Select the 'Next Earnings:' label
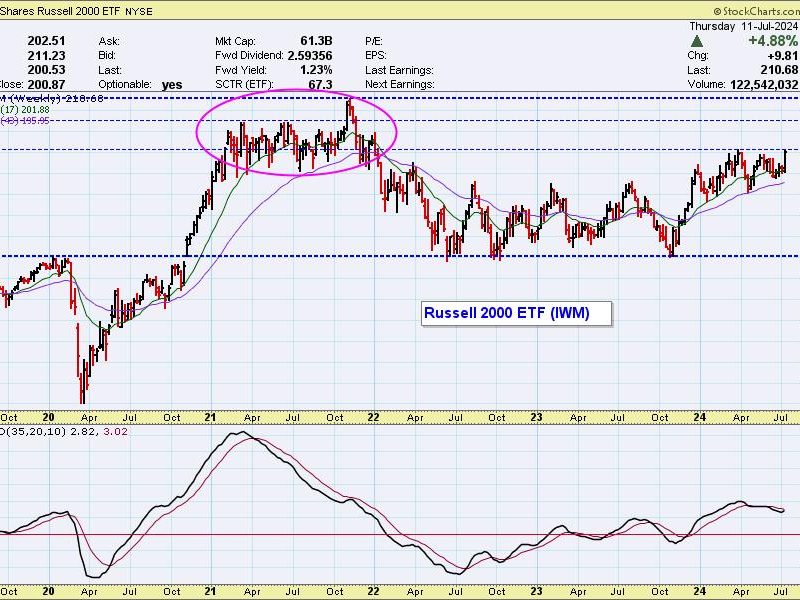Image resolution: width=800 pixels, height=600 pixels. 400,85
